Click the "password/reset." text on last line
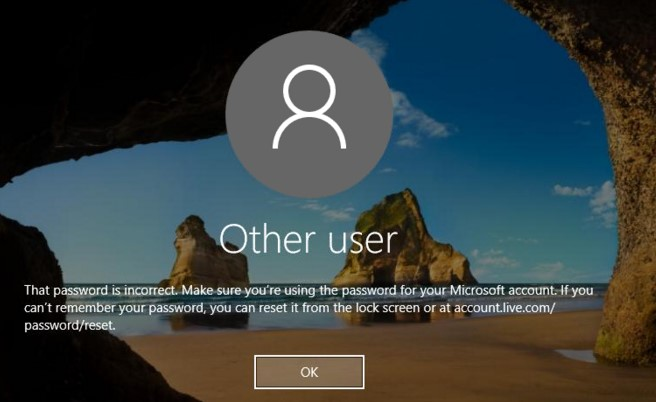 click(70, 325)
